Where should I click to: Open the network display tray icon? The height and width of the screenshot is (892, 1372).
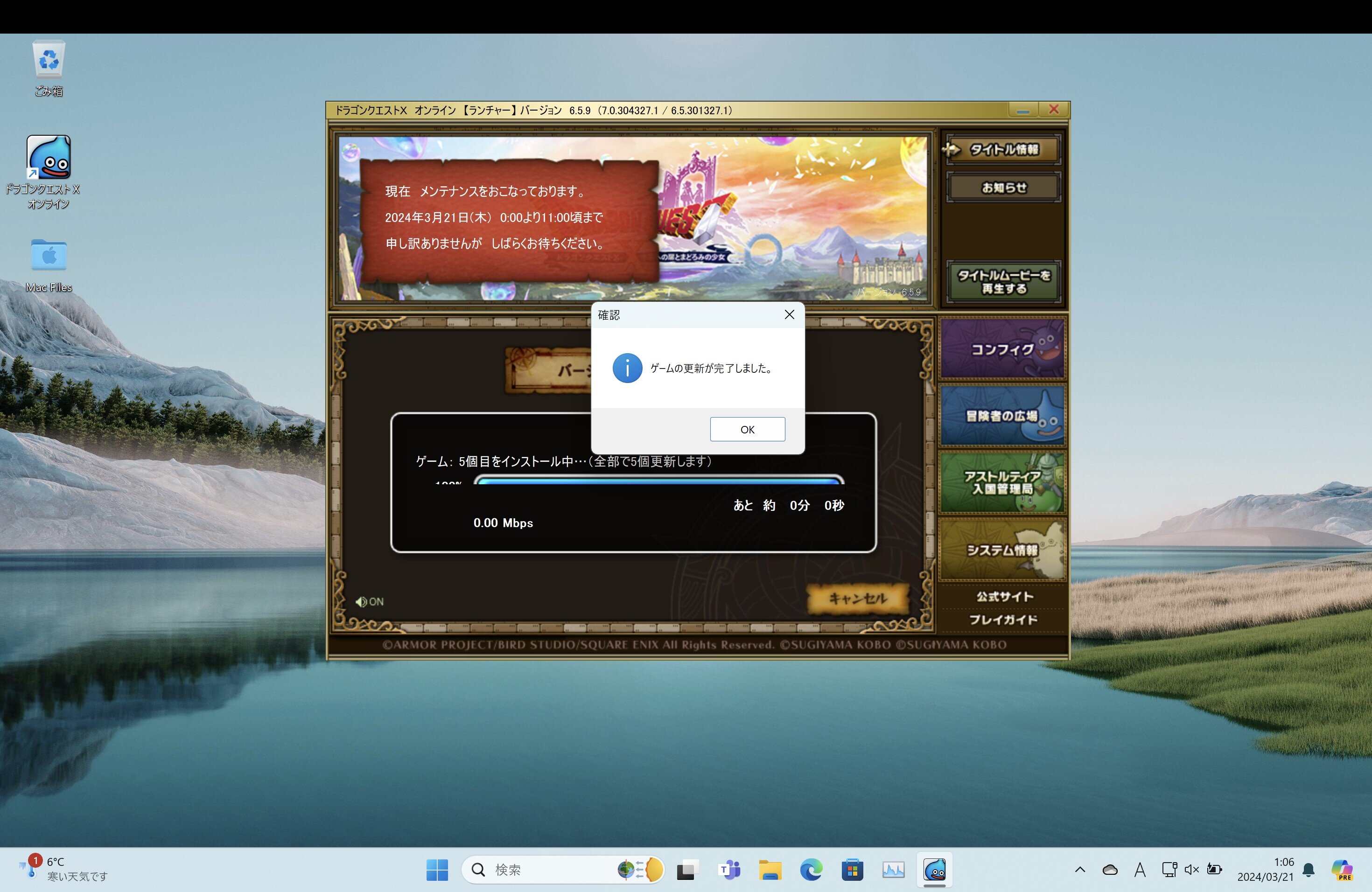click(1169, 870)
